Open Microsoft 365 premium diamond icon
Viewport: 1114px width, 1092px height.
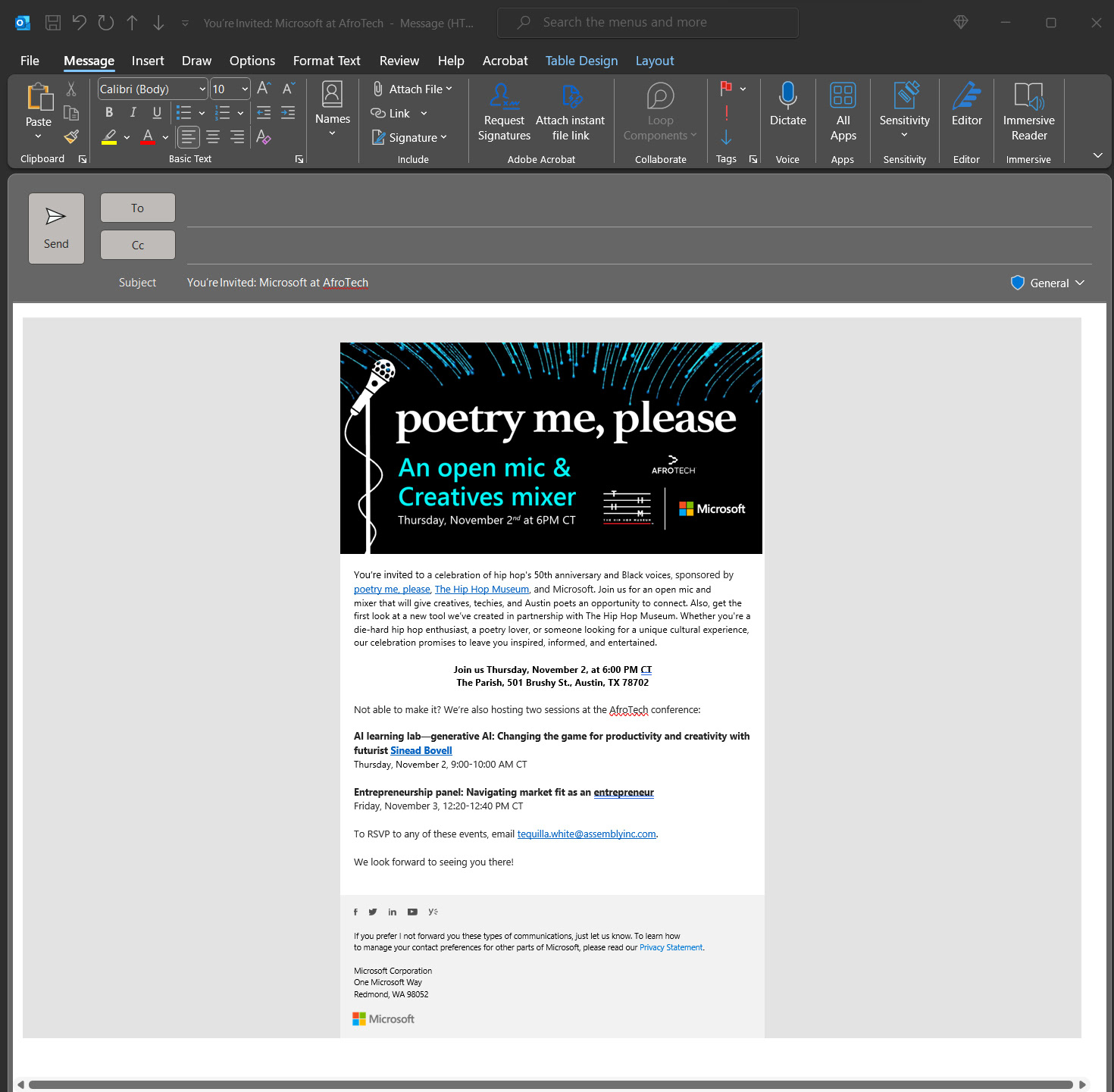tap(961, 22)
